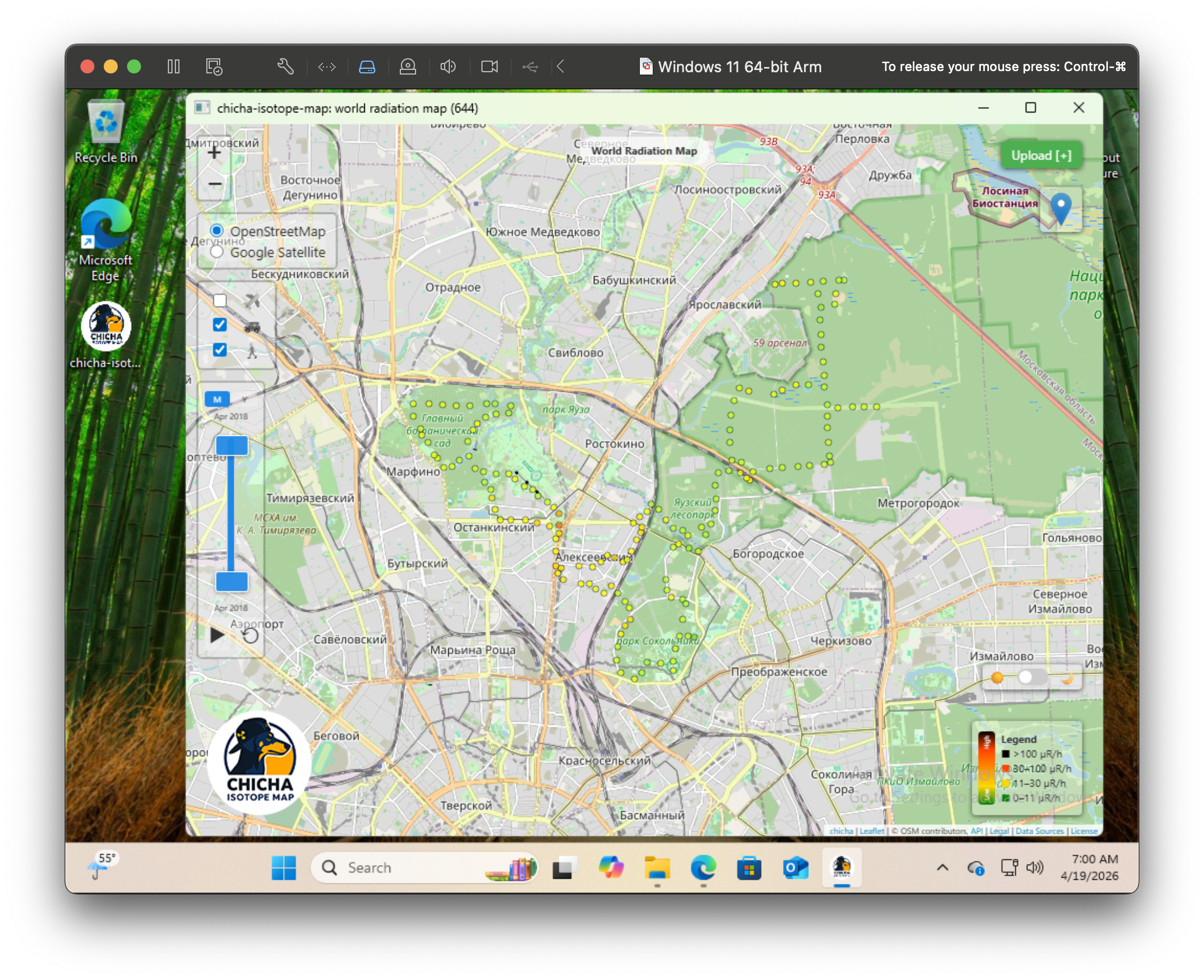Uncheck the car tracks checkbox
This screenshot has height=980, width=1204.
coord(220,325)
